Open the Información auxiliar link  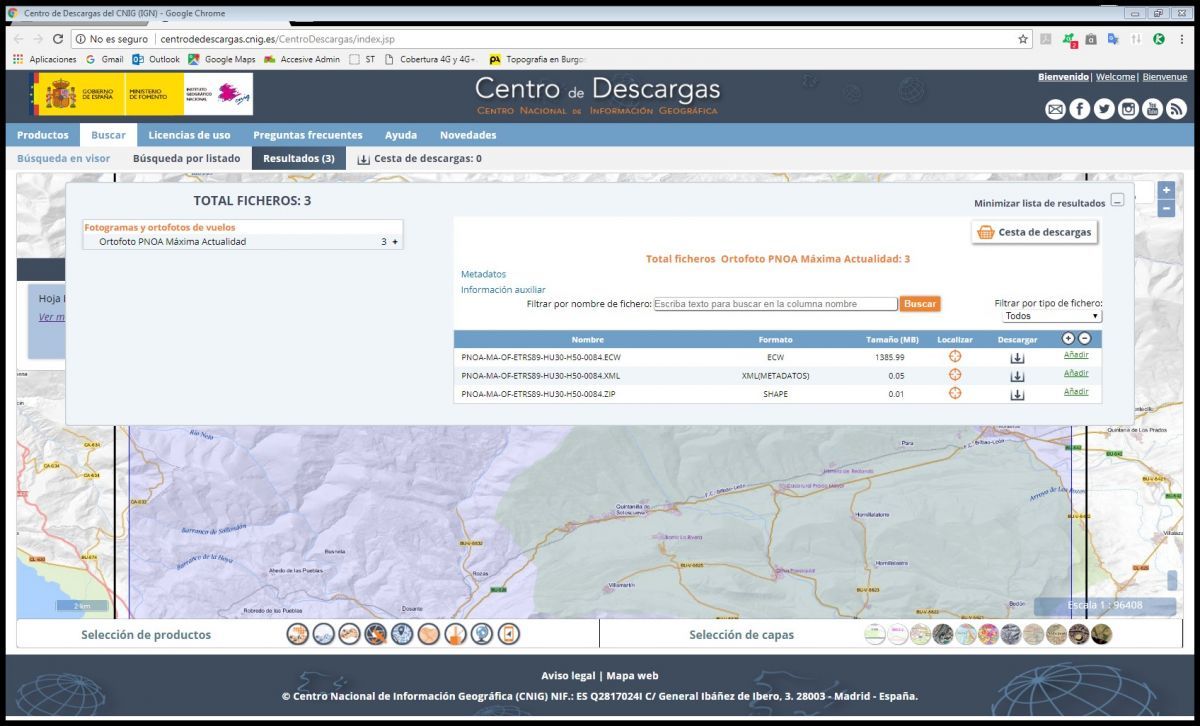point(503,290)
